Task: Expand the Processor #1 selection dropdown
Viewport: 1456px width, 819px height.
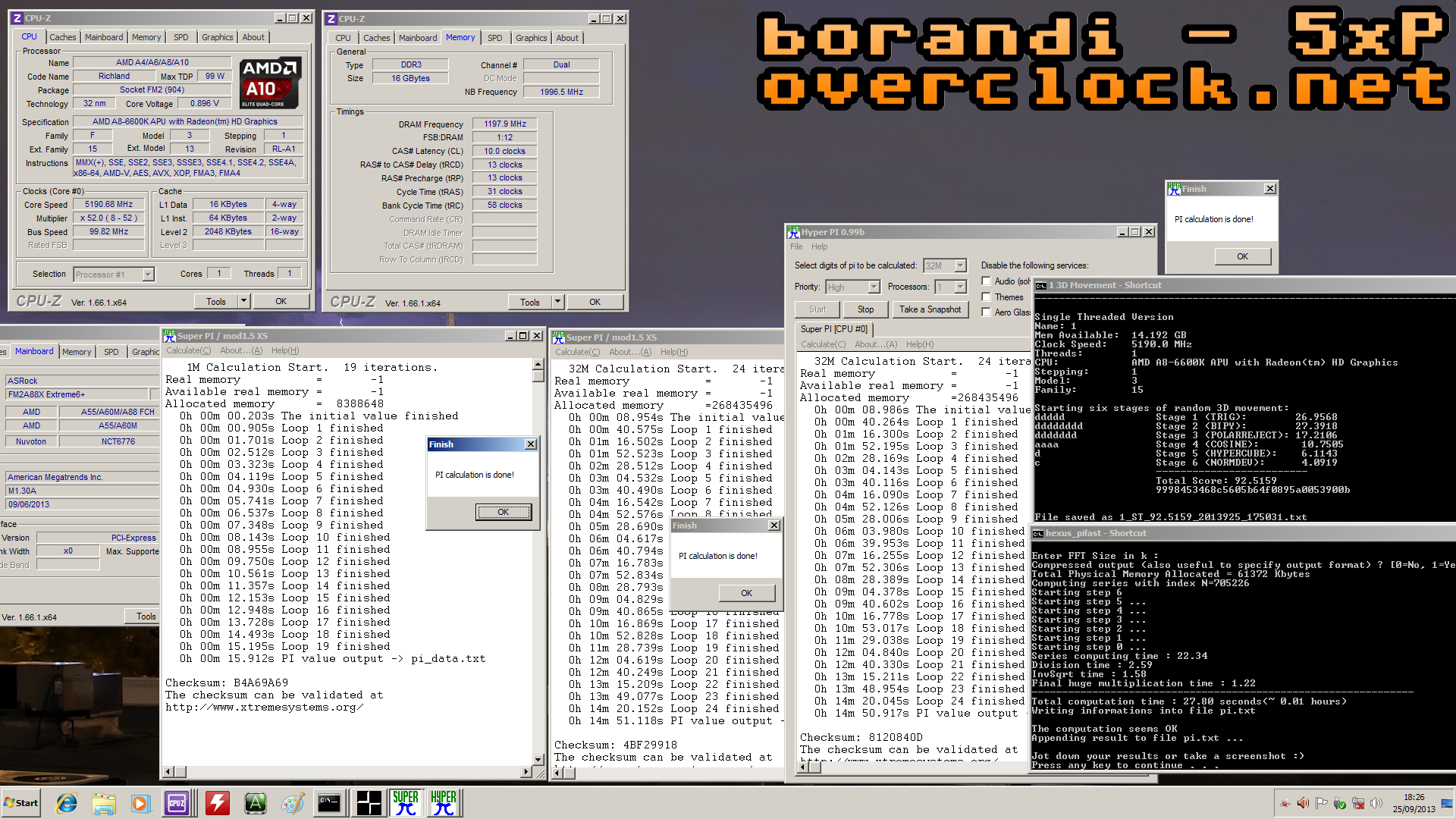Action: click(149, 275)
